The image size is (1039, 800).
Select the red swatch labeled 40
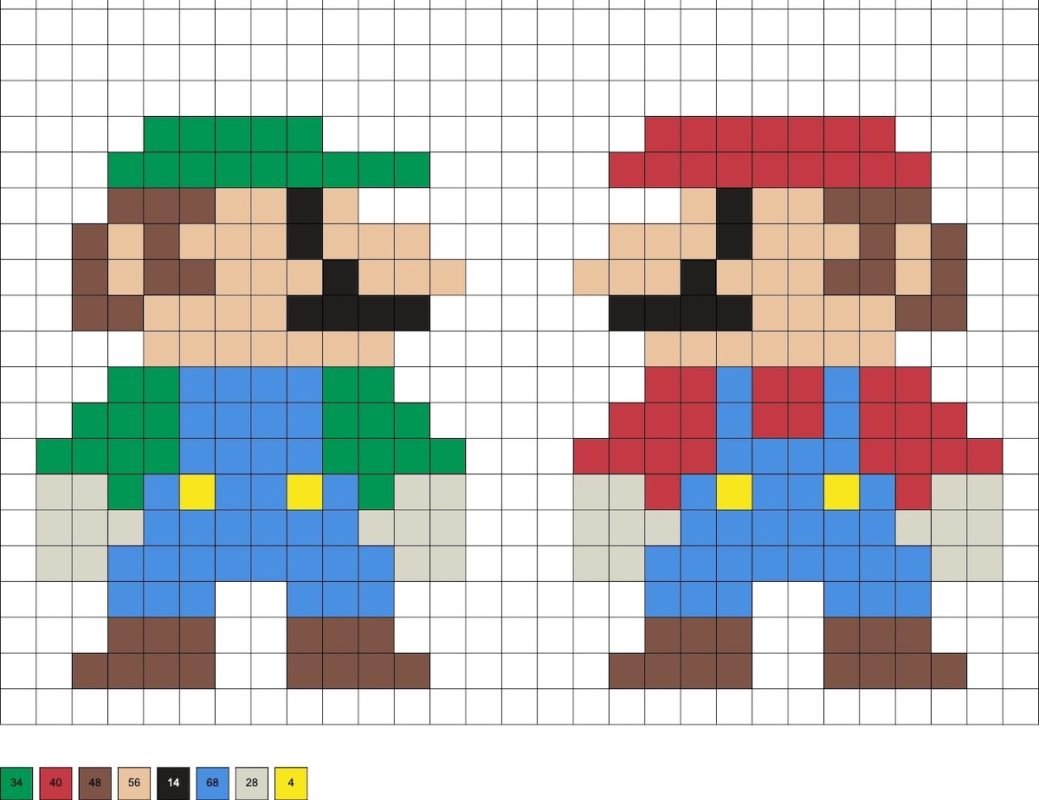click(55, 783)
